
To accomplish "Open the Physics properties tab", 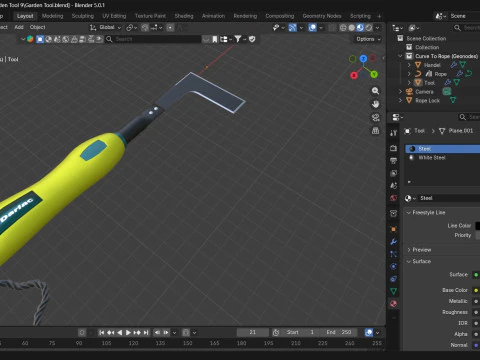I will click(x=393, y=266).
